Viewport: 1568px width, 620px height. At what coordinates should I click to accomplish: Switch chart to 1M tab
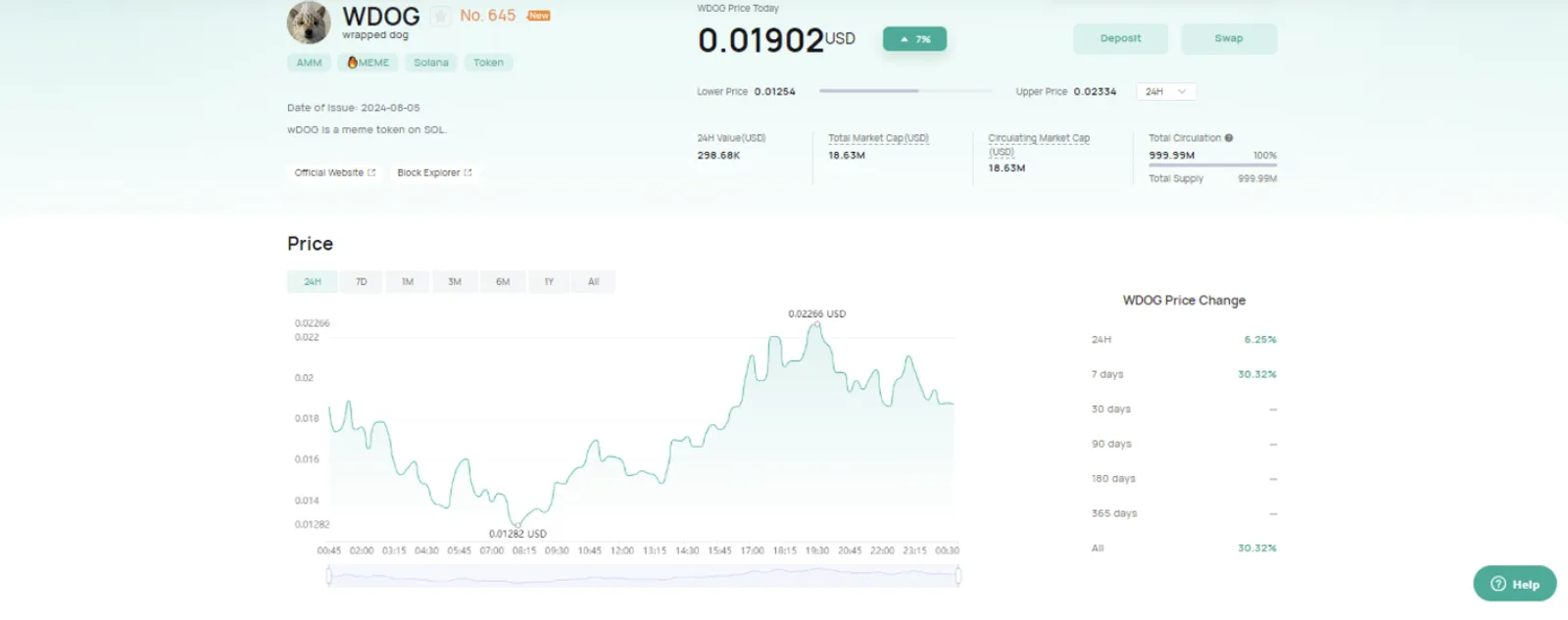coord(408,282)
